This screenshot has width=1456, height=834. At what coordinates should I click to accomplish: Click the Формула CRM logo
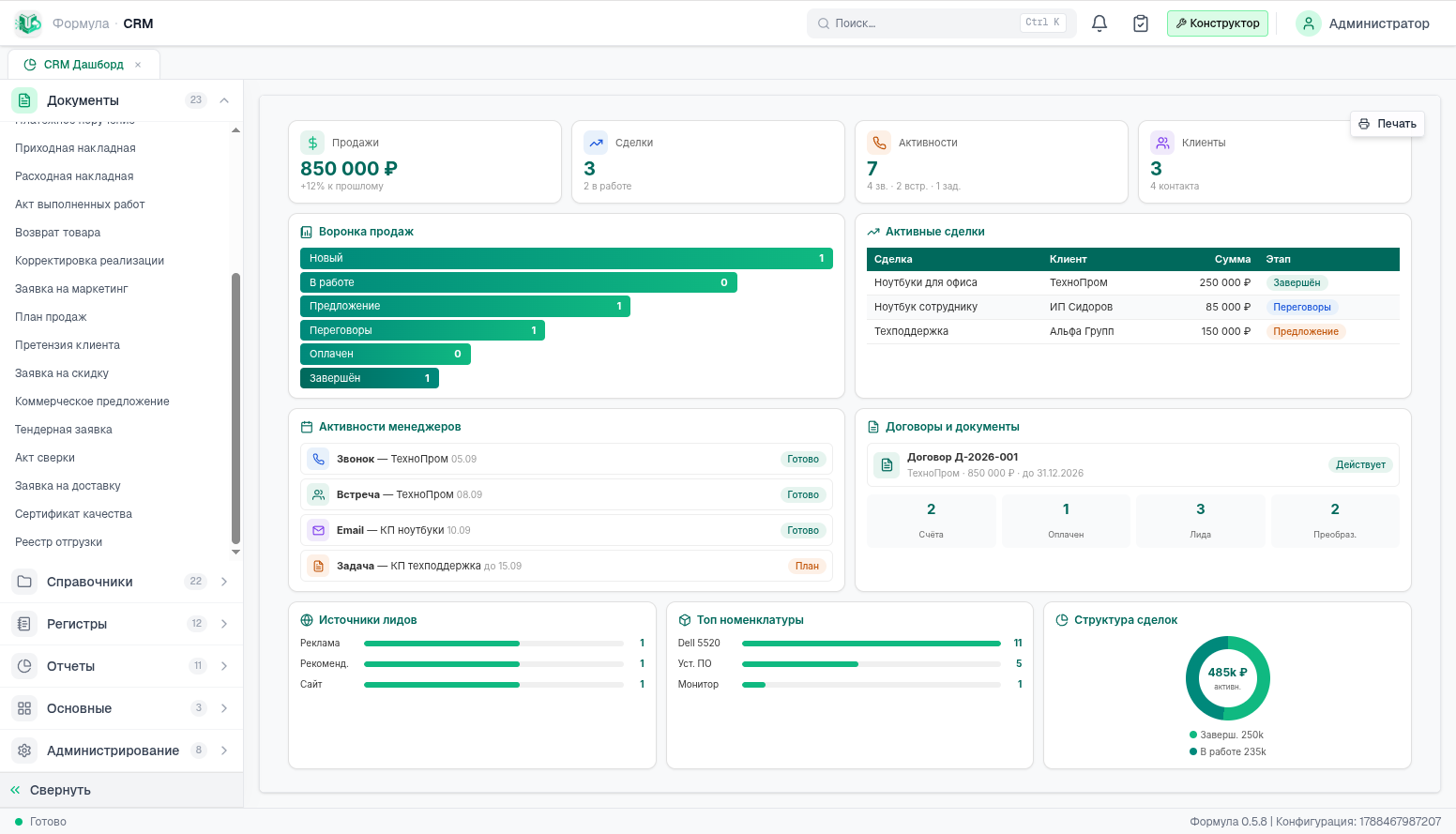click(28, 23)
